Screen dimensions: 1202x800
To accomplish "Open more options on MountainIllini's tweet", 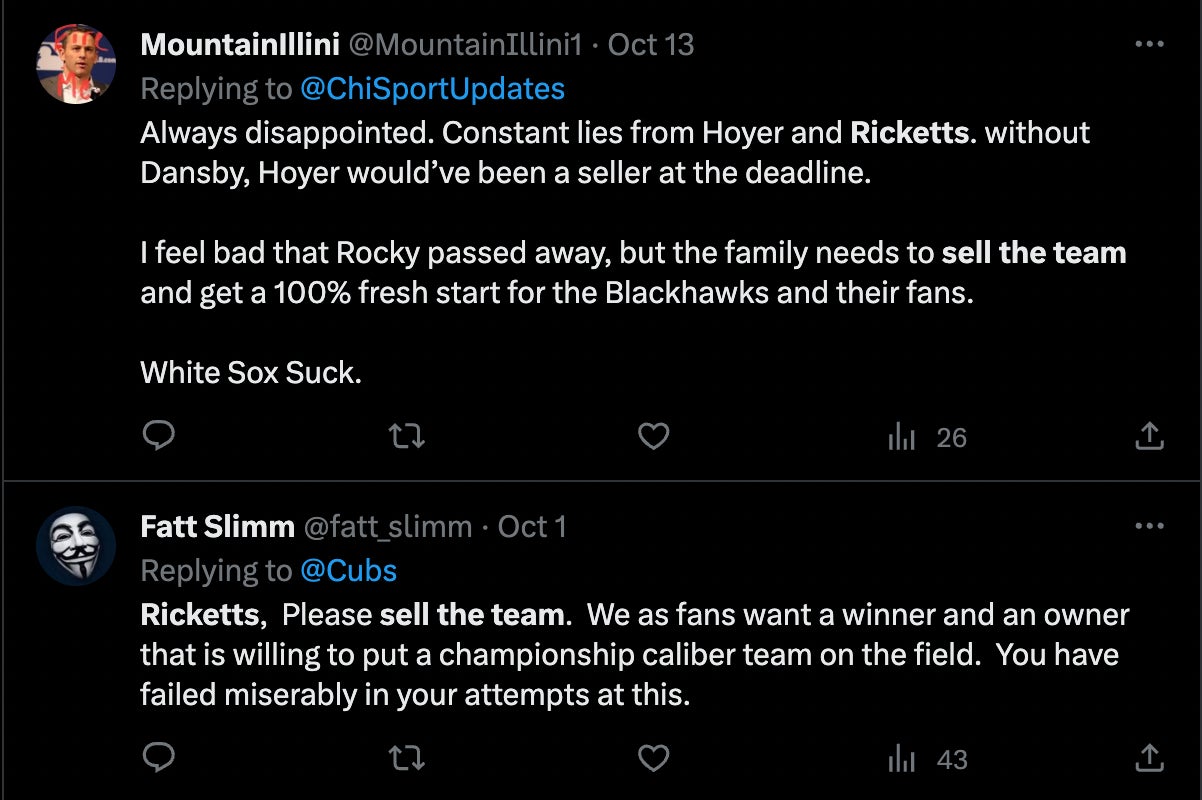I will click(x=1150, y=44).
